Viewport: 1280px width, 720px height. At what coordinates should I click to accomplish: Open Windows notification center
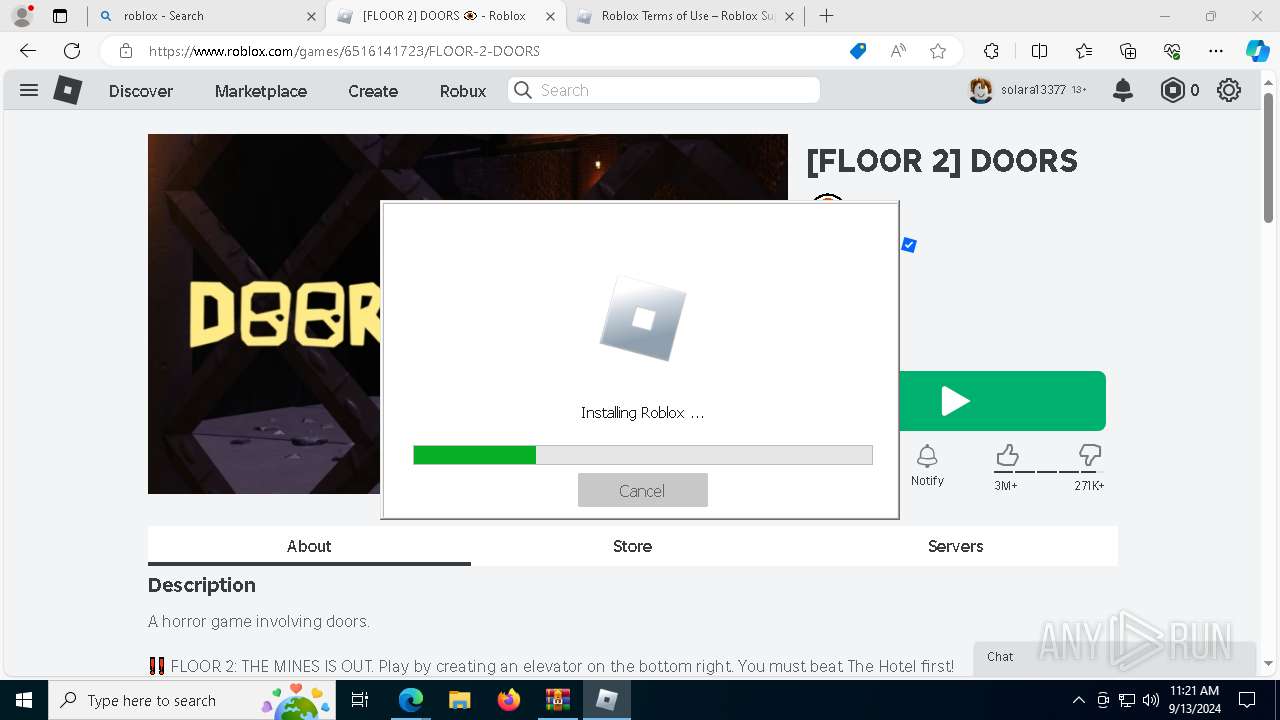click(1247, 700)
